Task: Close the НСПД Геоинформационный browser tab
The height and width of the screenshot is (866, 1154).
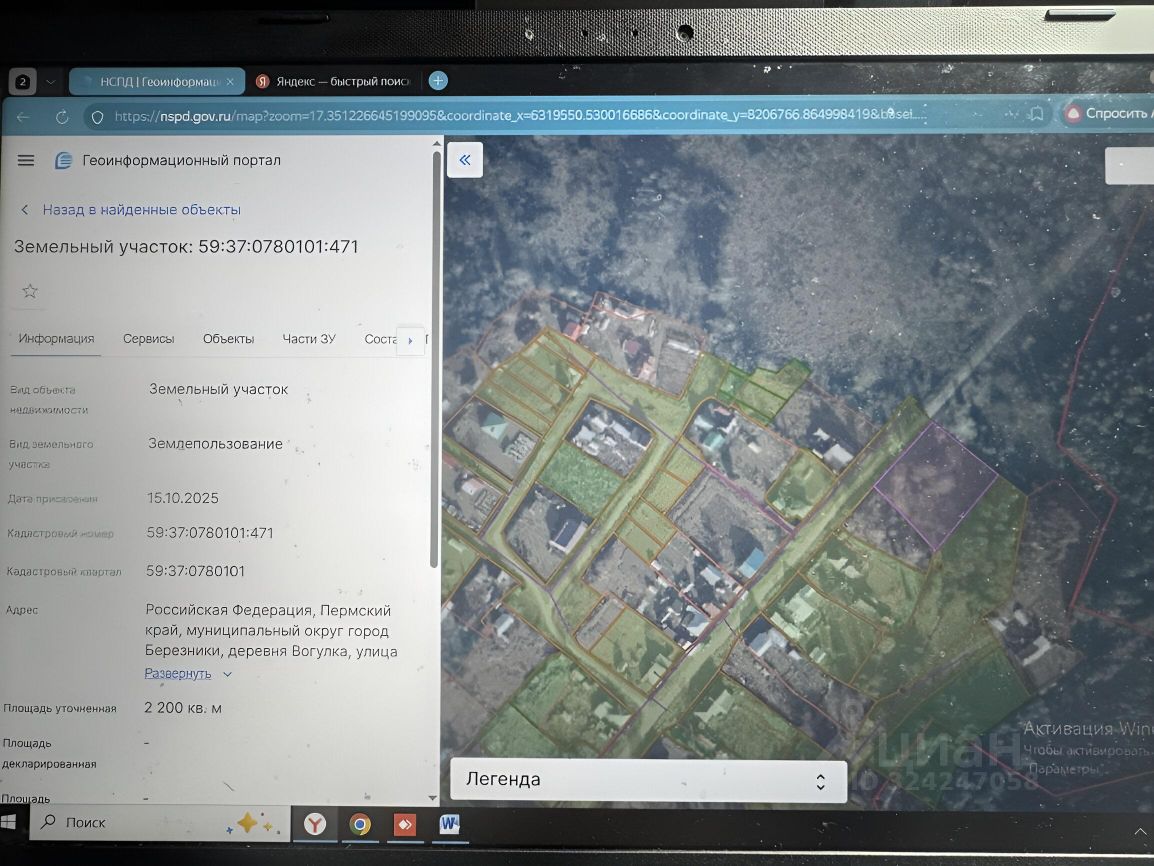Action: [230, 81]
